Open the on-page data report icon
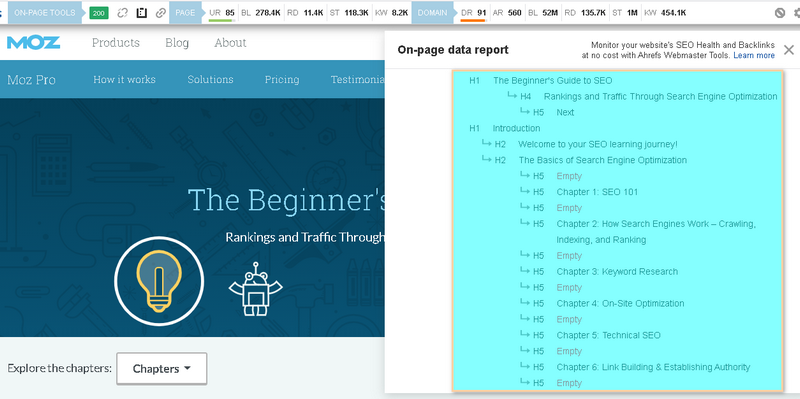The height and width of the screenshot is (399, 800). (142, 13)
